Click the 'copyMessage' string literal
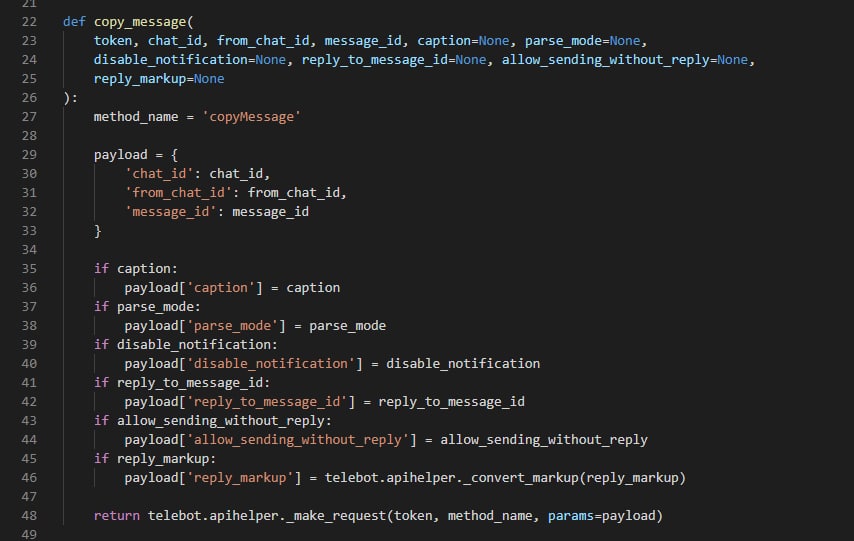Image resolution: width=854 pixels, height=541 pixels. click(252, 117)
